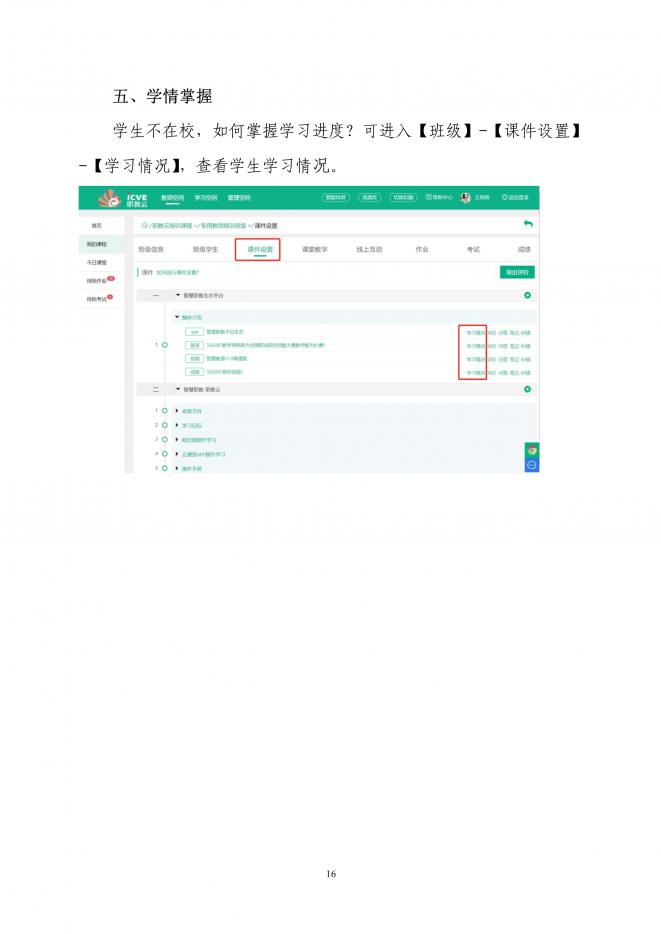This screenshot has height=934, width=661.
Task: Select 今日课堂 in the left sidebar
Action: [x=97, y=262]
